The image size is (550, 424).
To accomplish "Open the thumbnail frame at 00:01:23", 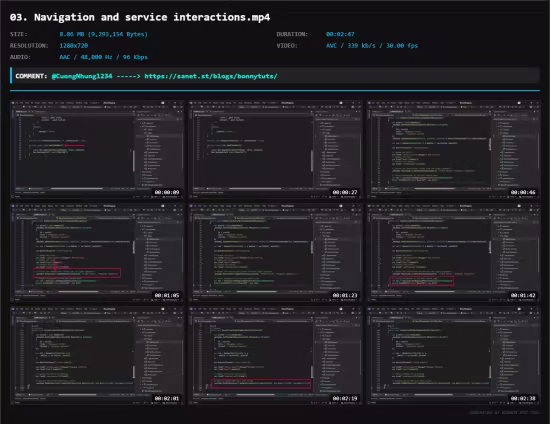I will [275, 253].
